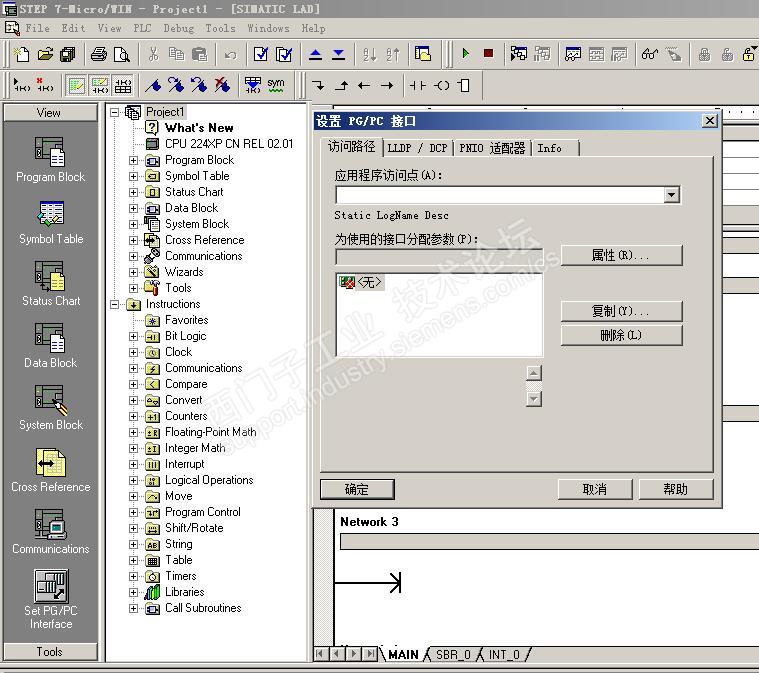Click the Download to PLC arrow icon

tap(339, 54)
